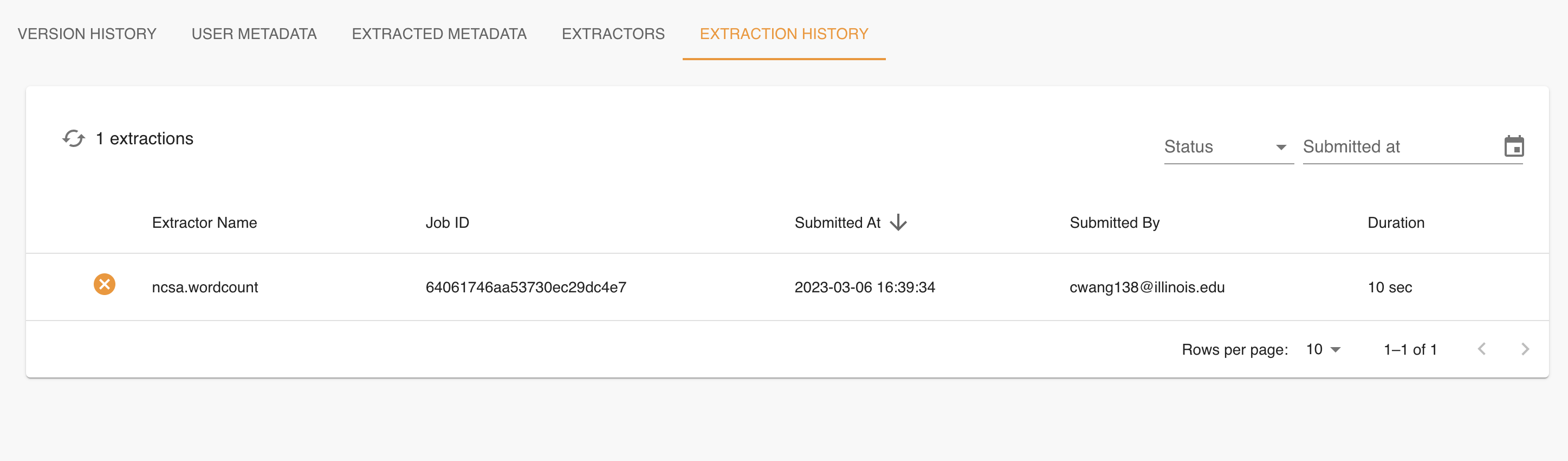The image size is (1568, 461).
Task: Select the Extraction History tab
Action: [x=783, y=34]
